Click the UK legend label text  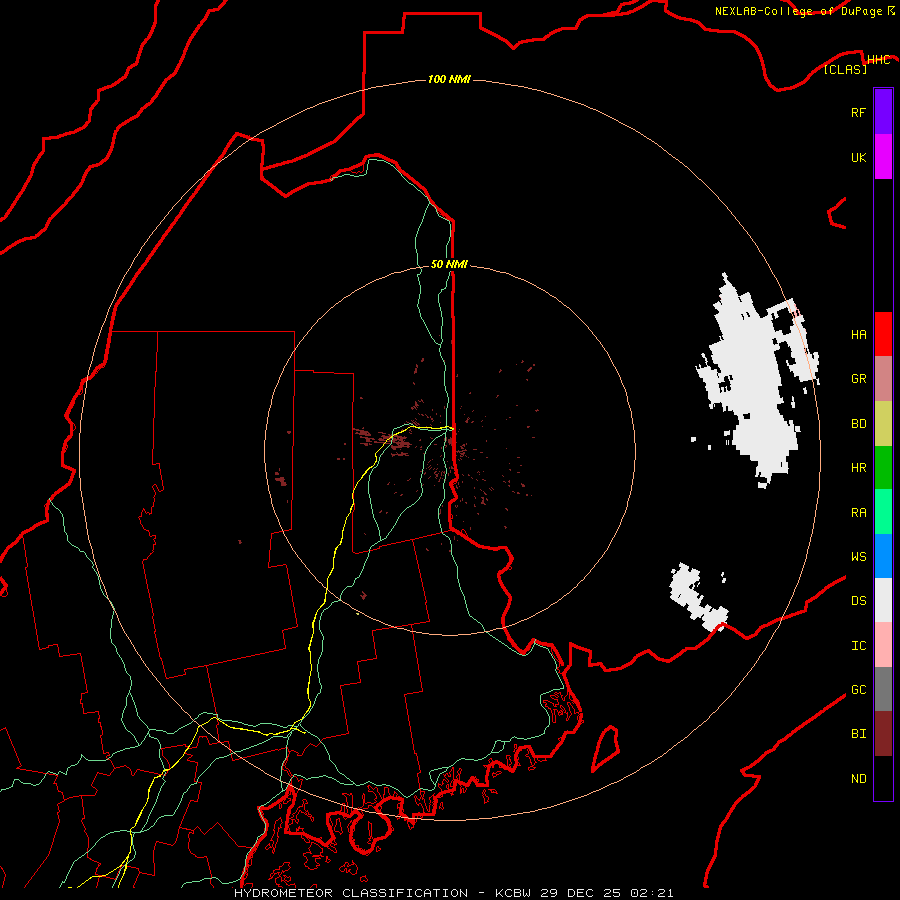(x=858, y=157)
